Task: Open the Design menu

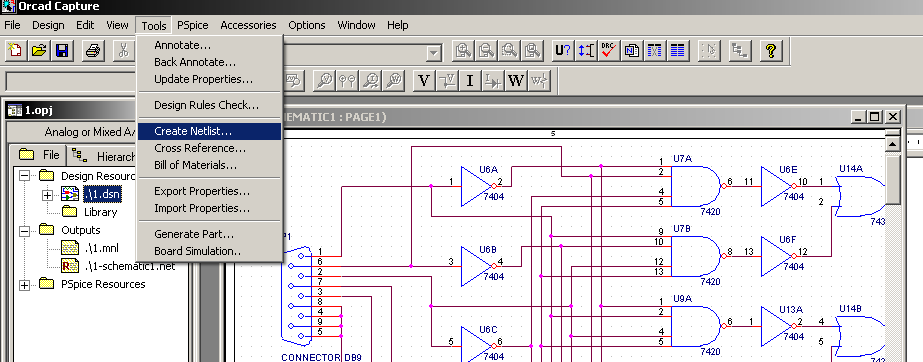Action: coord(48,25)
